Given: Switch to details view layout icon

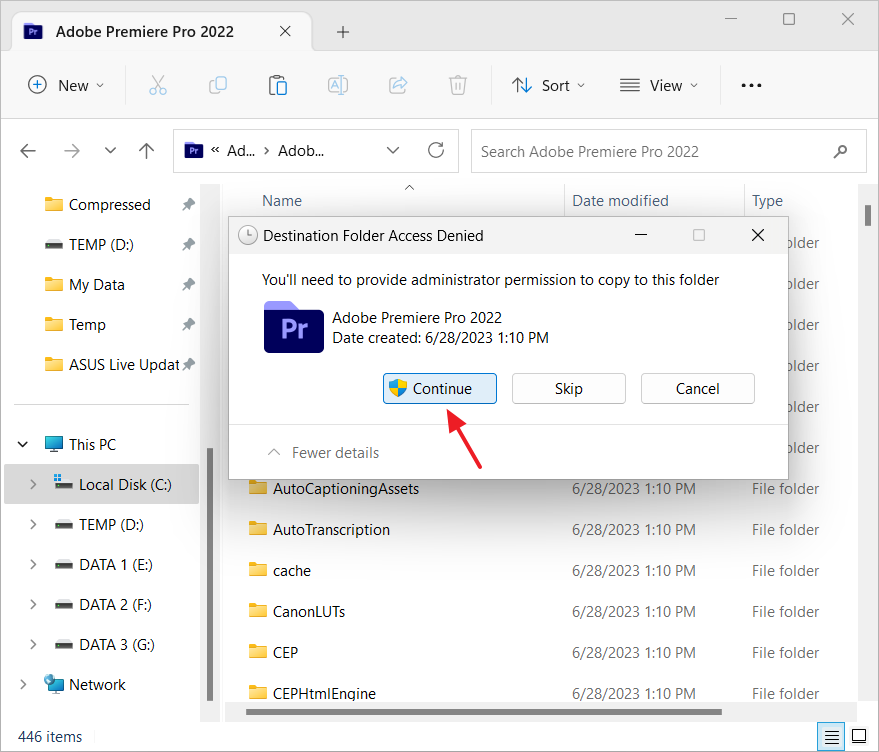Looking at the screenshot, I should (x=831, y=737).
